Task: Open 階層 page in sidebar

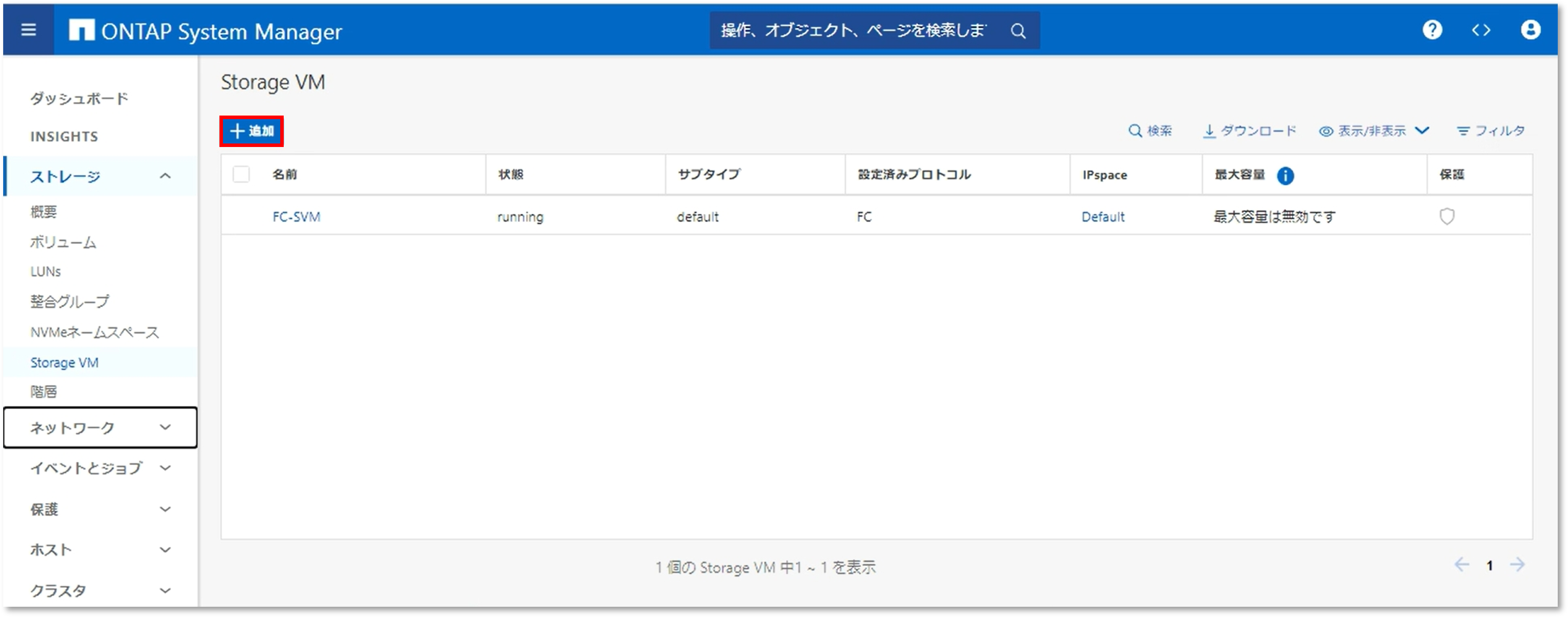Action: [x=43, y=392]
